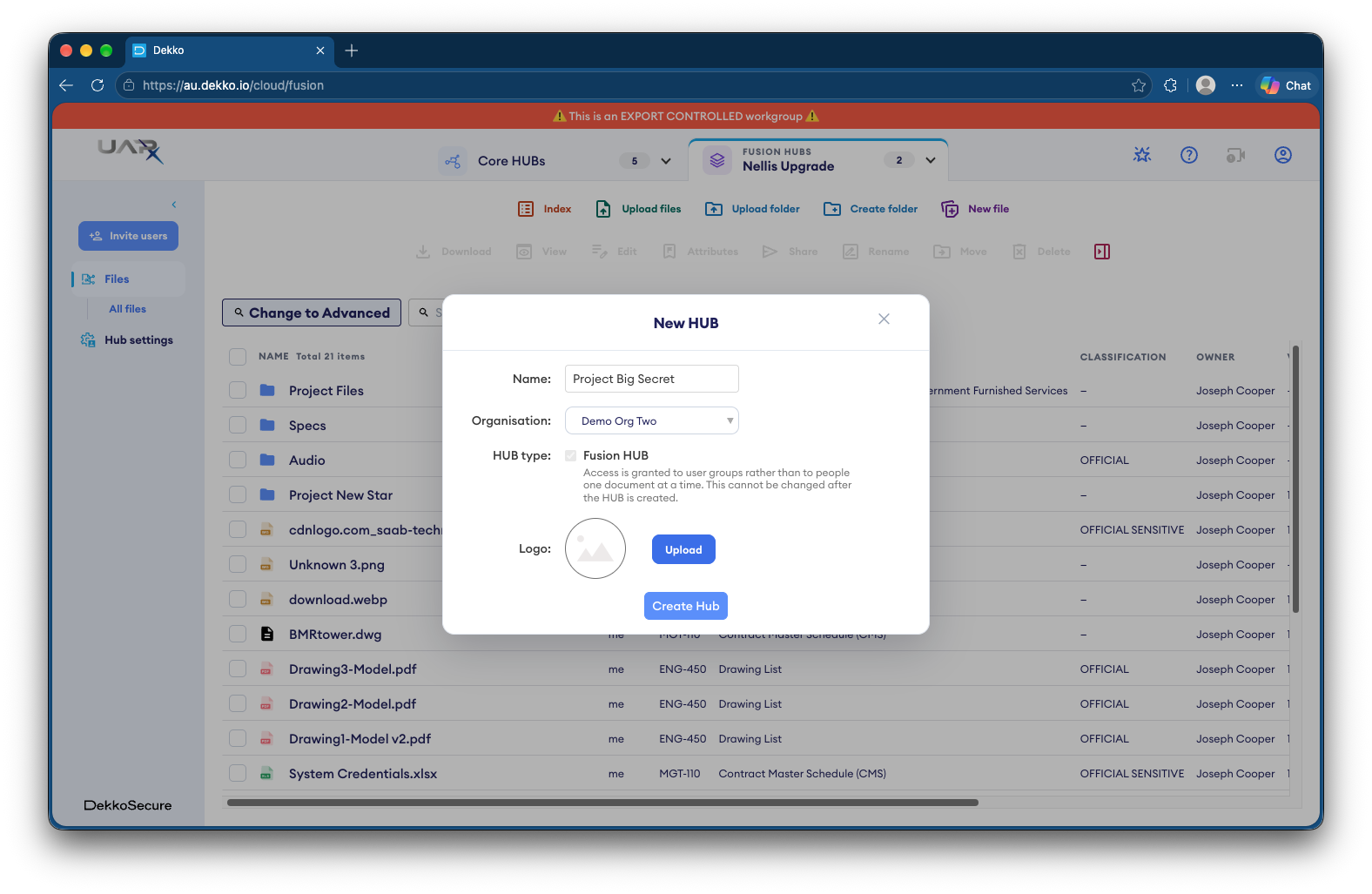
Task: Click the hub Name input field
Action: point(652,379)
